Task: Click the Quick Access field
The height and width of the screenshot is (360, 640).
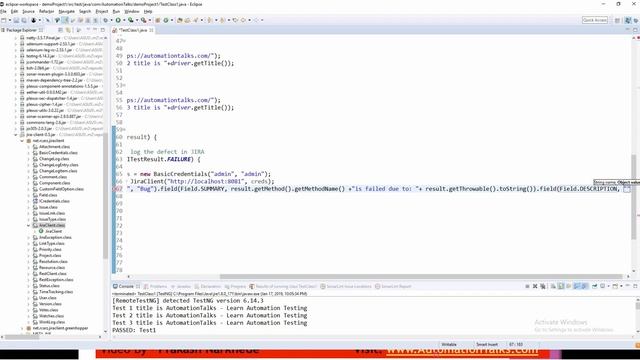Action: [x=595, y=20]
